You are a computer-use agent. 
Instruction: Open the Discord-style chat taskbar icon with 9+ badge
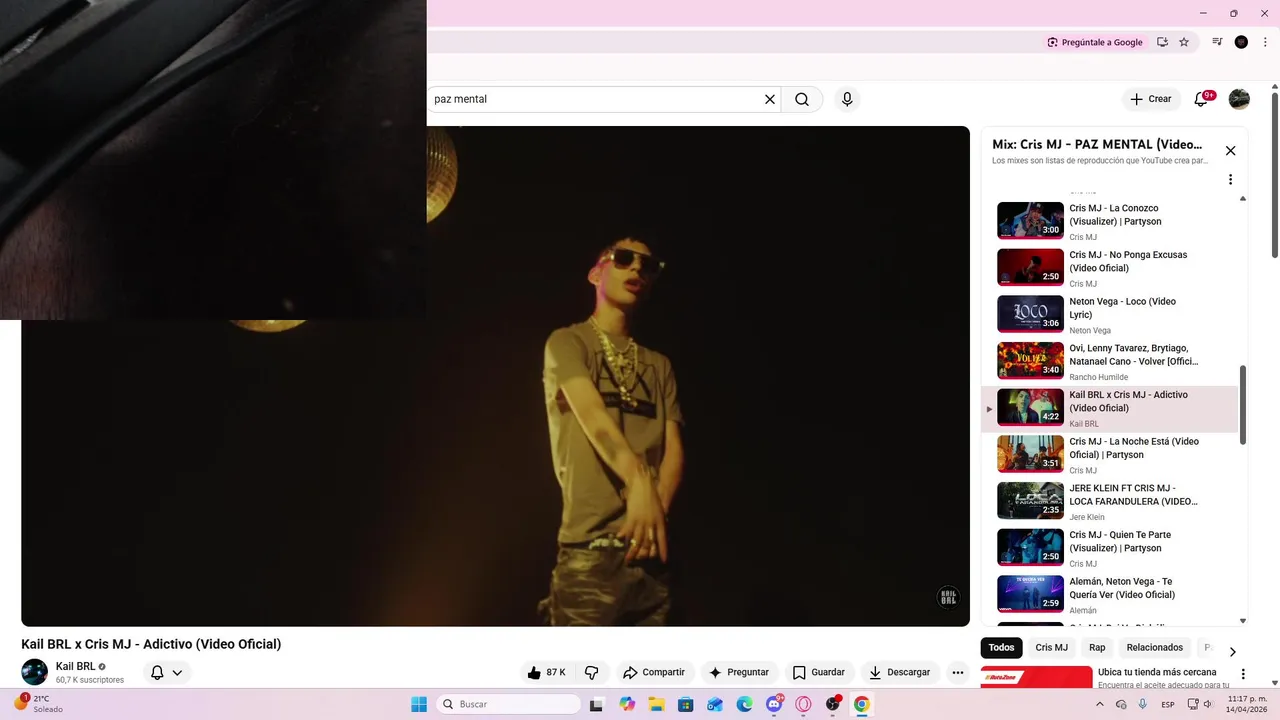pyautogui.click(x=774, y=704)
